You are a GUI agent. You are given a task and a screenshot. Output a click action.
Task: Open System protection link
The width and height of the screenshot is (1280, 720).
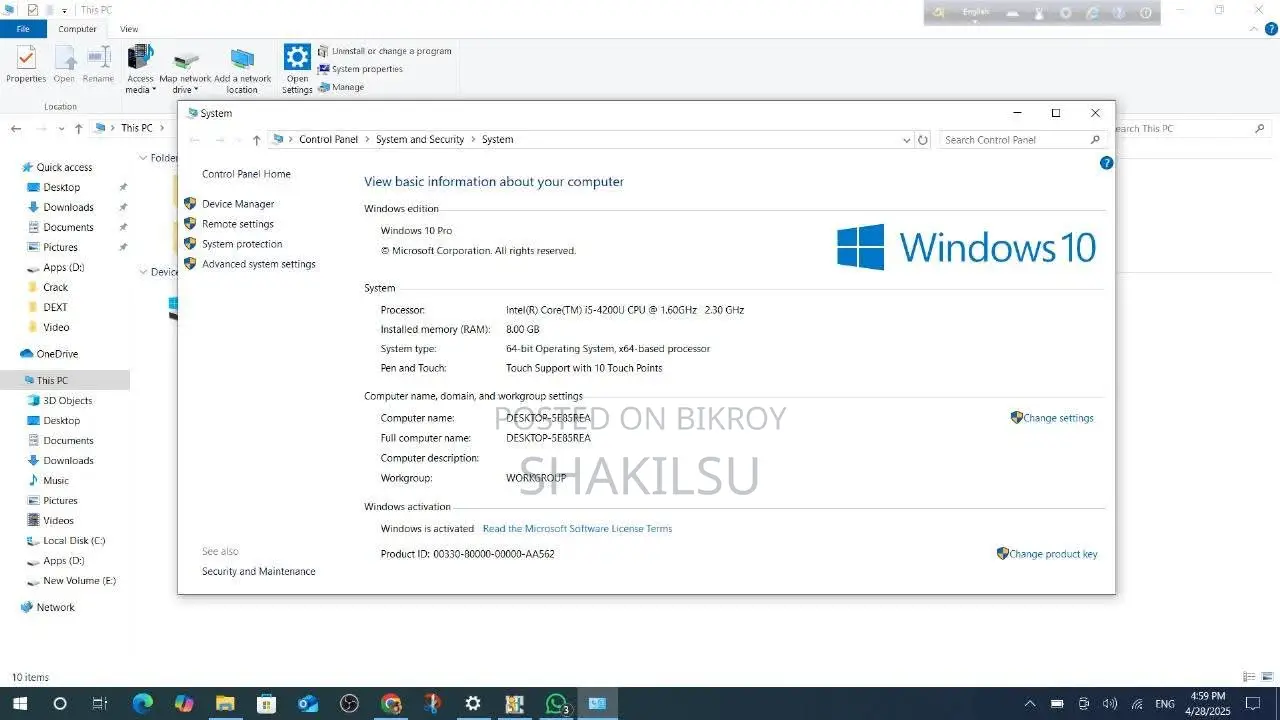pos(242,244)
